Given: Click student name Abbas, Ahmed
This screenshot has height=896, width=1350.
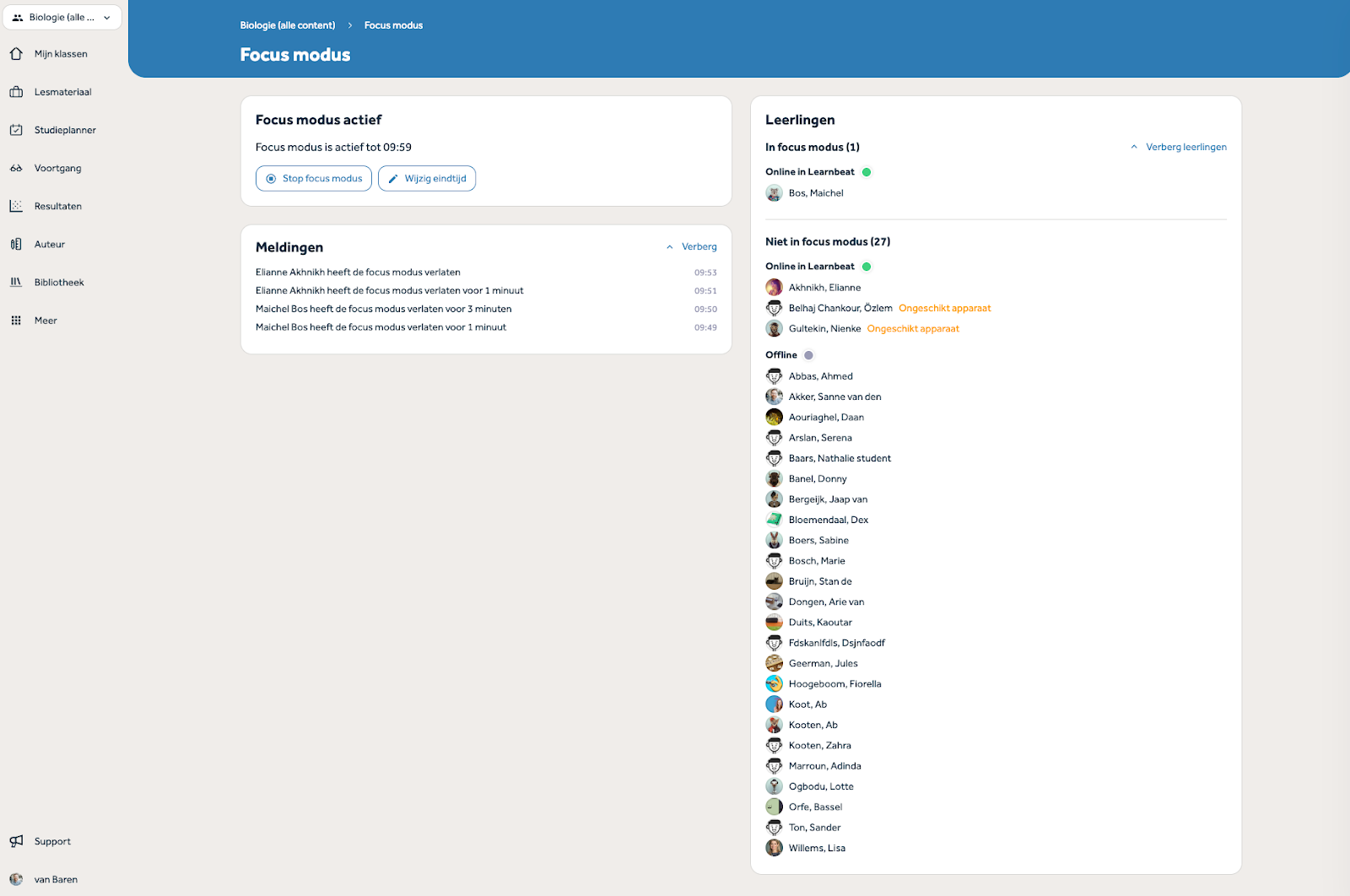Looking at the screenshot, I should (821, 376).
